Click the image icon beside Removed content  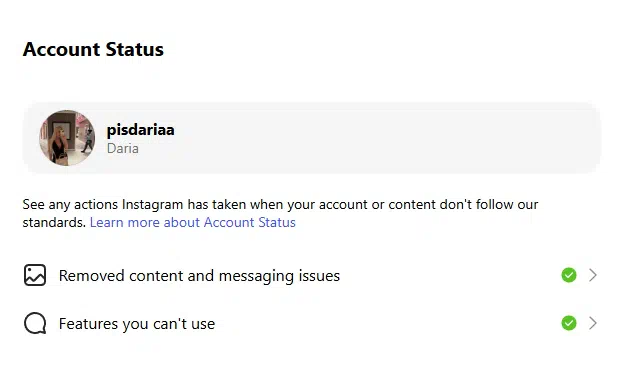35,275
